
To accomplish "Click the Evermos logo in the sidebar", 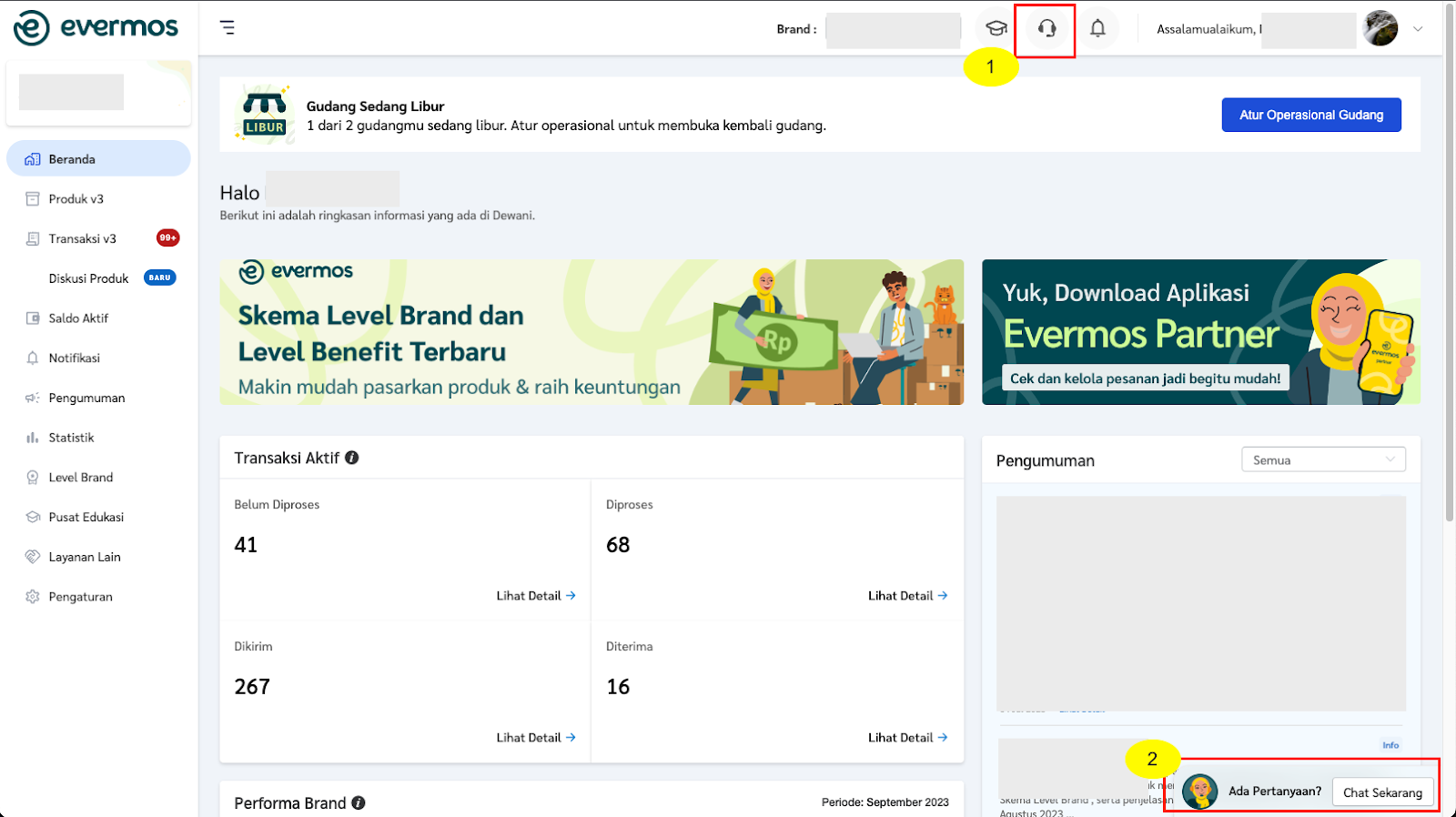I will tap(96, 27).
